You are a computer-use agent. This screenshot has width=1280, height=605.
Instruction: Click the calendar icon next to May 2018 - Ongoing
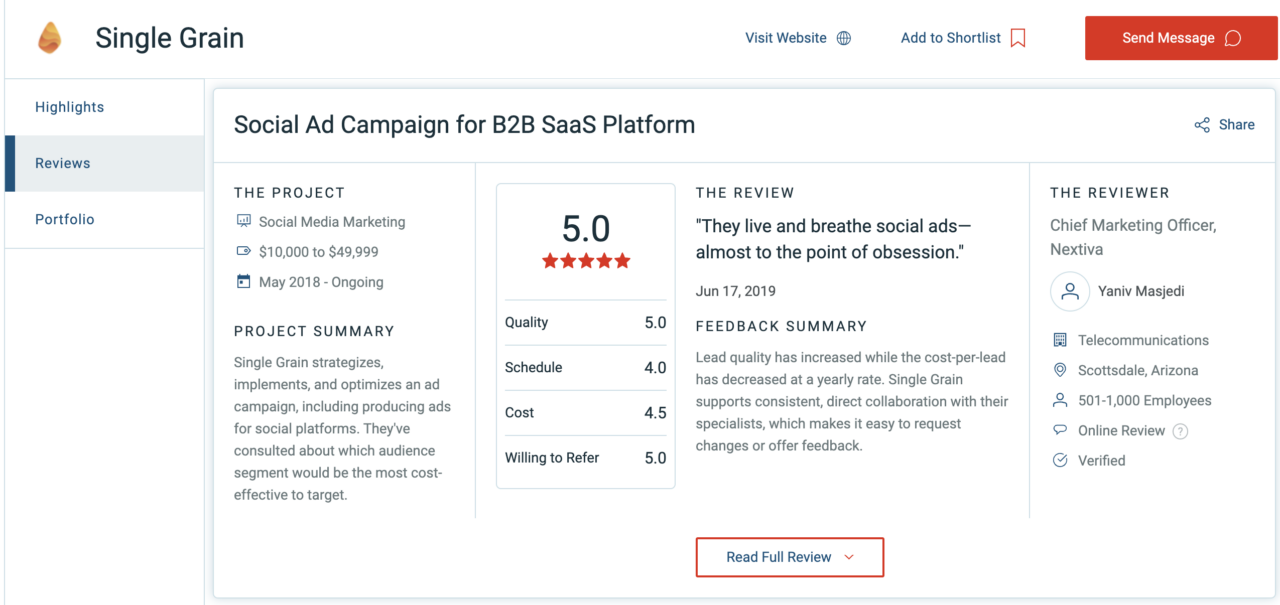(x=243, y=282)
